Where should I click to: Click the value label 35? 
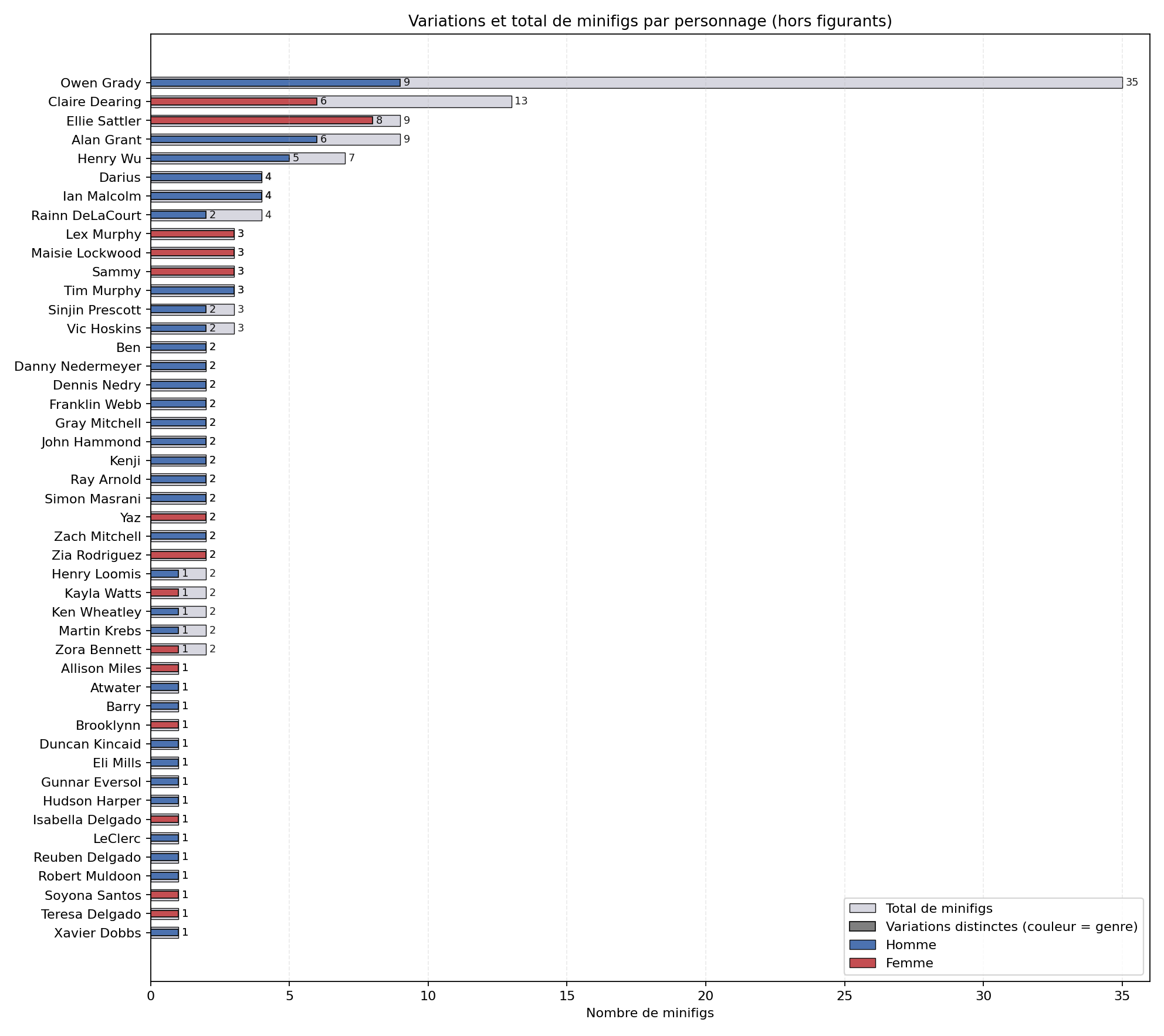tap(1132, 83)
